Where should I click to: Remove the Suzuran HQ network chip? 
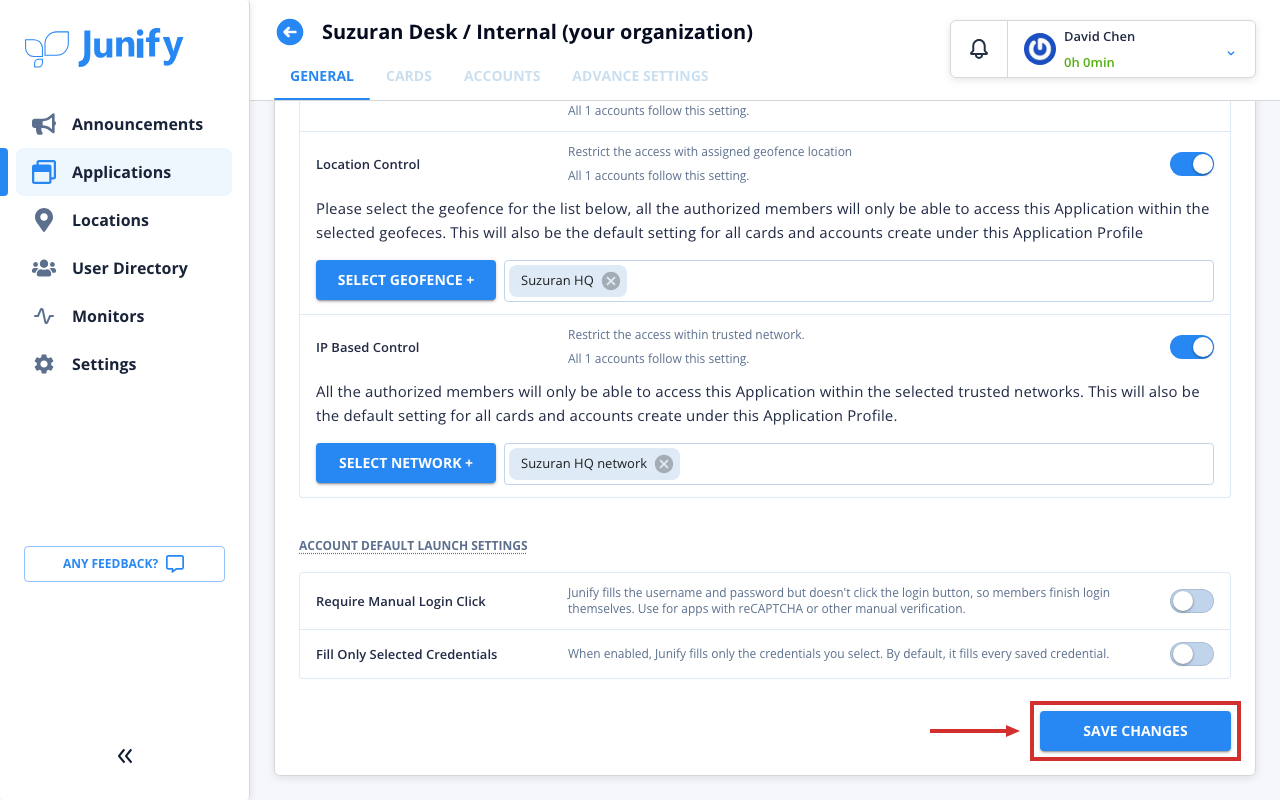[664, 464]
